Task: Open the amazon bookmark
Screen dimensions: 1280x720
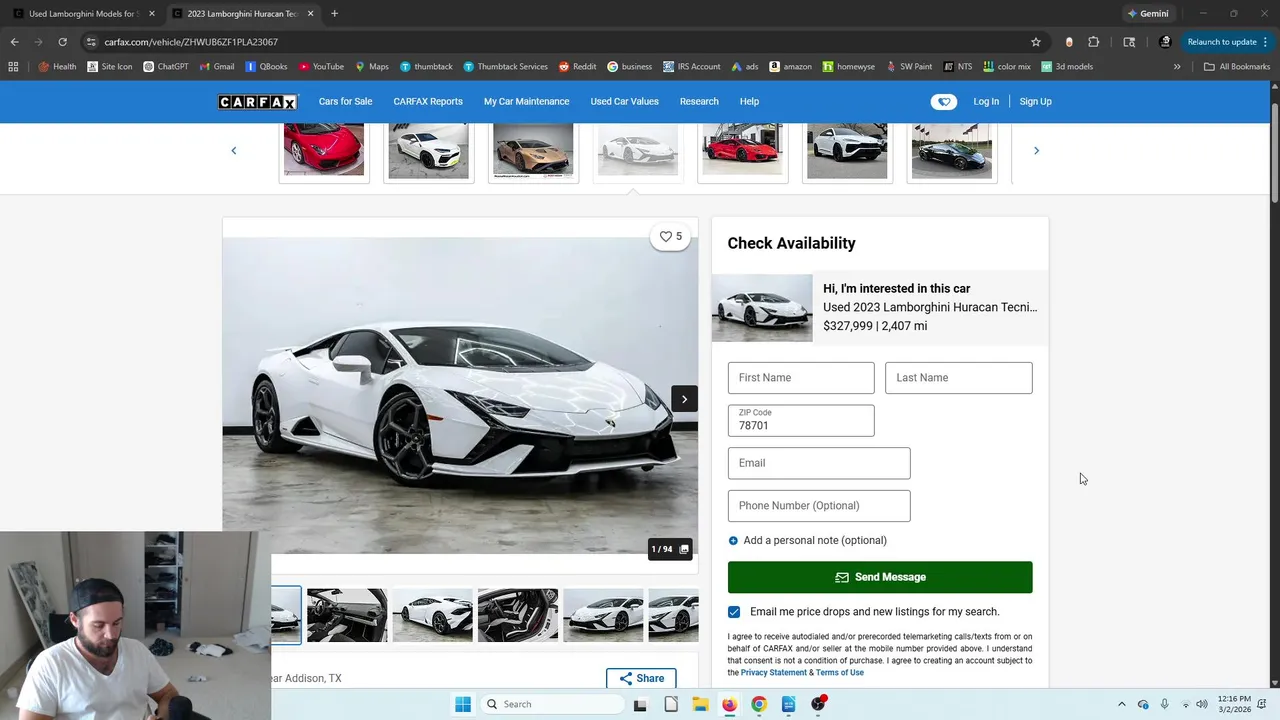Action: point(790,67)
